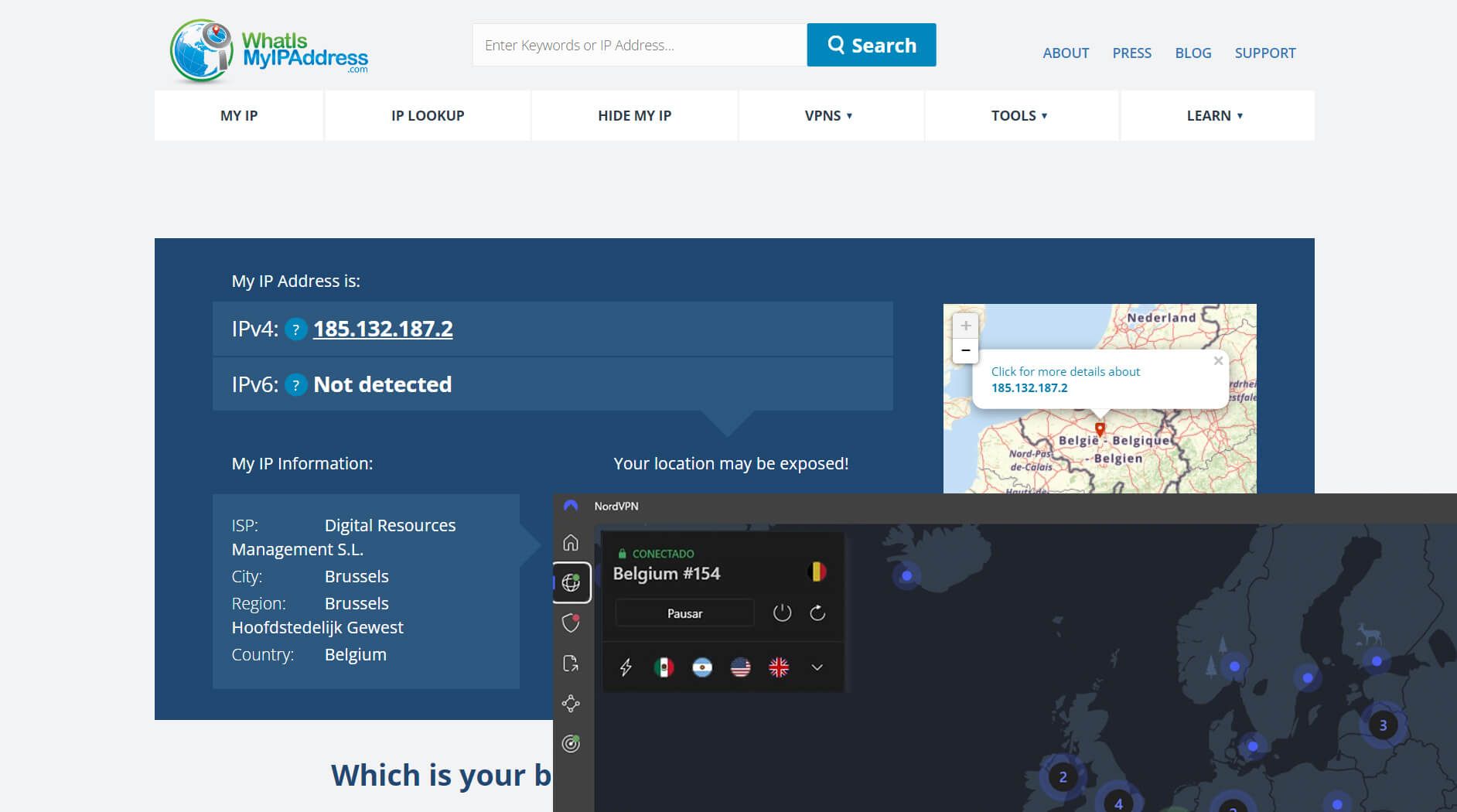Viewport: 1457px width, 812px height.
Task: Select server cluster marker labeled 2
Action: click(1063, 776)
